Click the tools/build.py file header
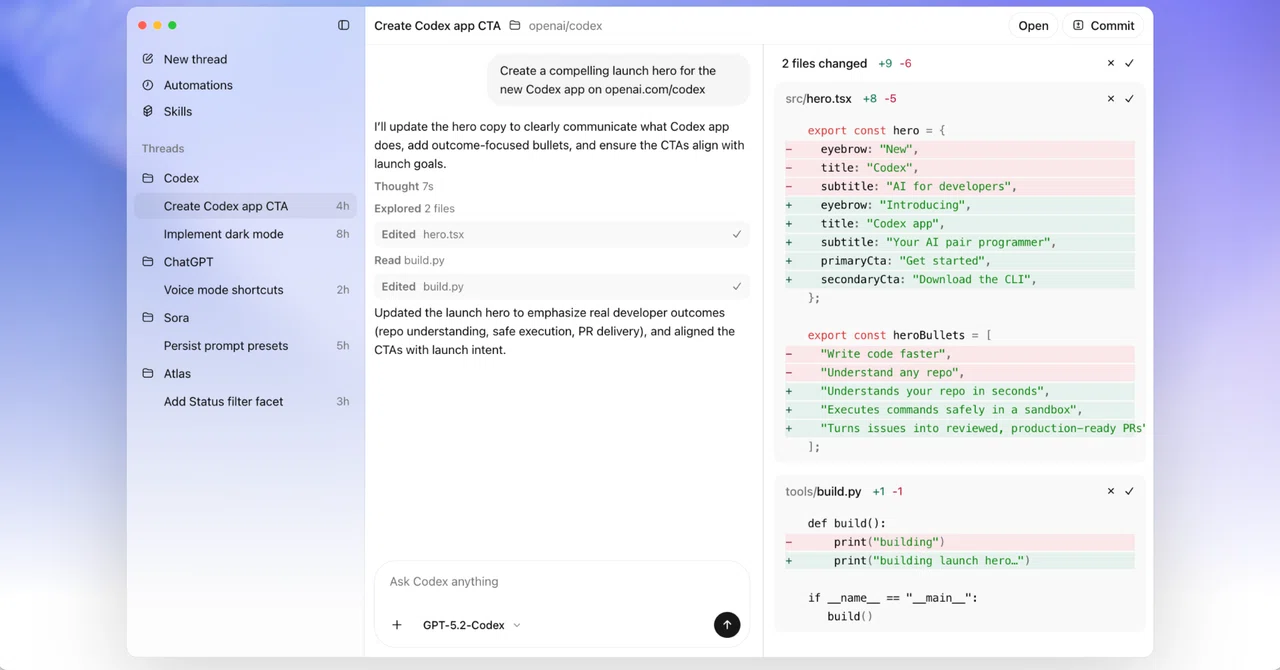The width and height of the screenshot is (1280, 670). coord(960,491)
